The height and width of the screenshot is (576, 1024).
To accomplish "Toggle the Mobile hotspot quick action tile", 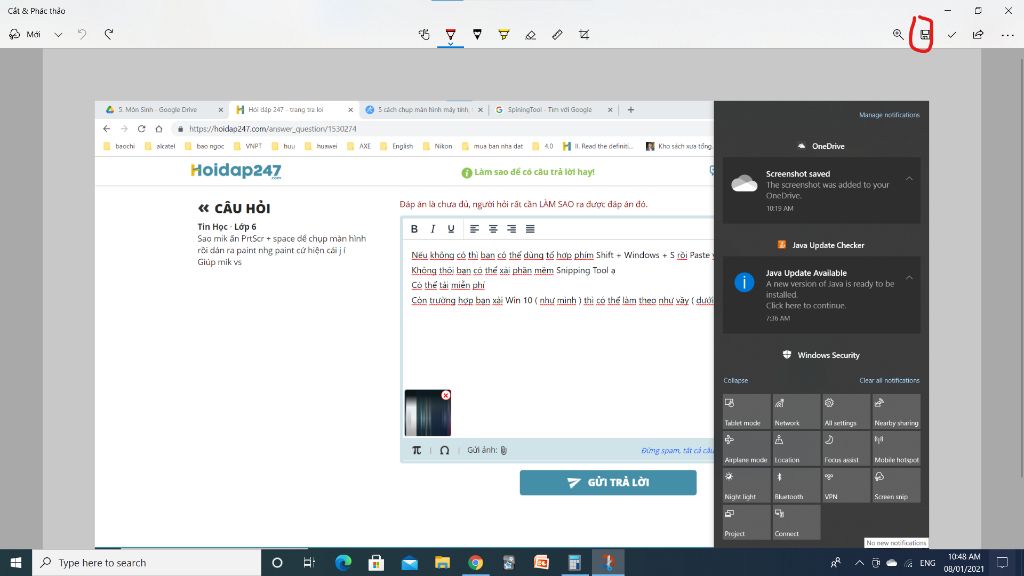I will (896, 448).
